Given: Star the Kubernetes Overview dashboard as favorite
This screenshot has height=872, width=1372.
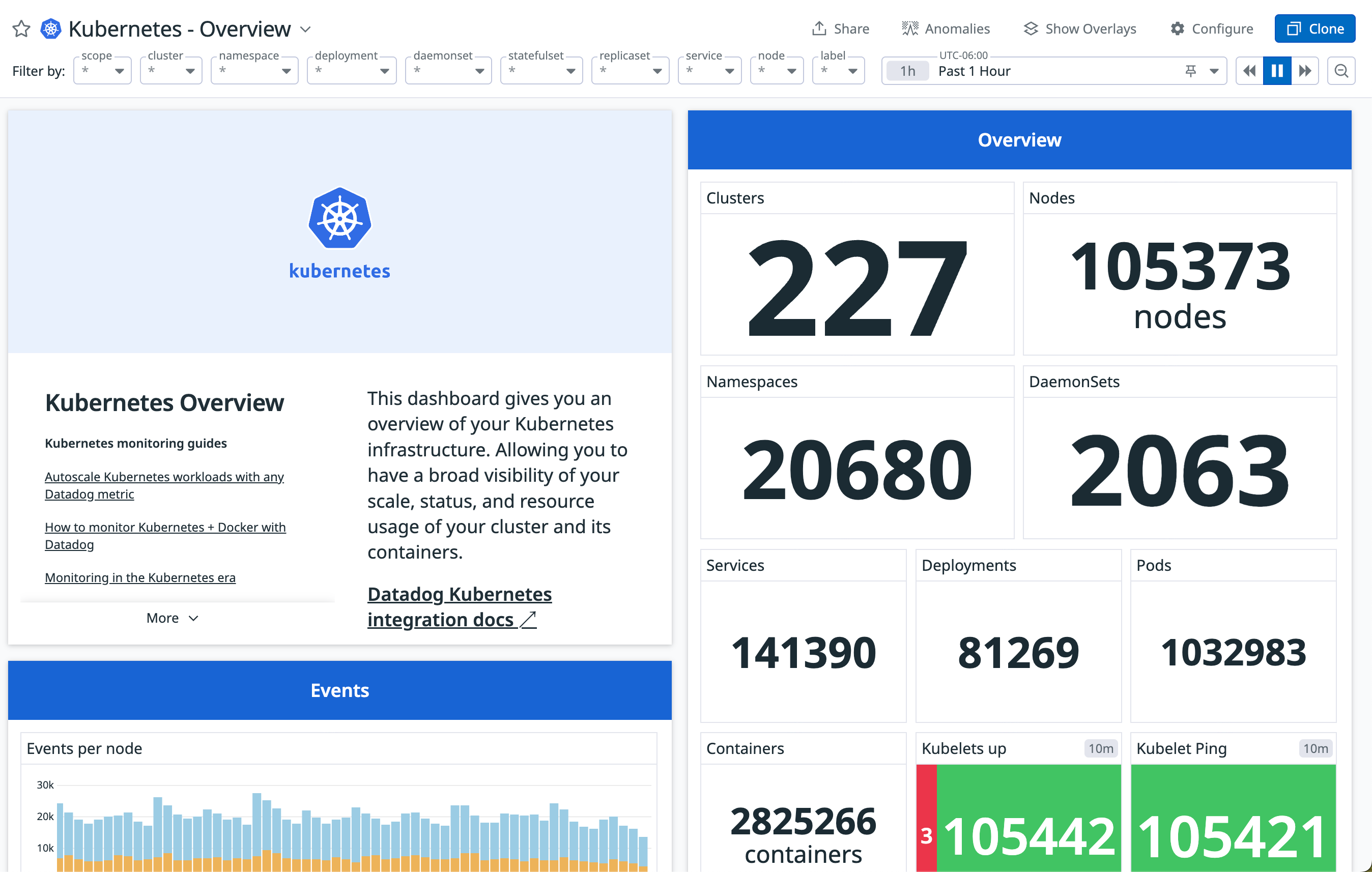Looking at the screenshot, I should click(x=21, y=28).
